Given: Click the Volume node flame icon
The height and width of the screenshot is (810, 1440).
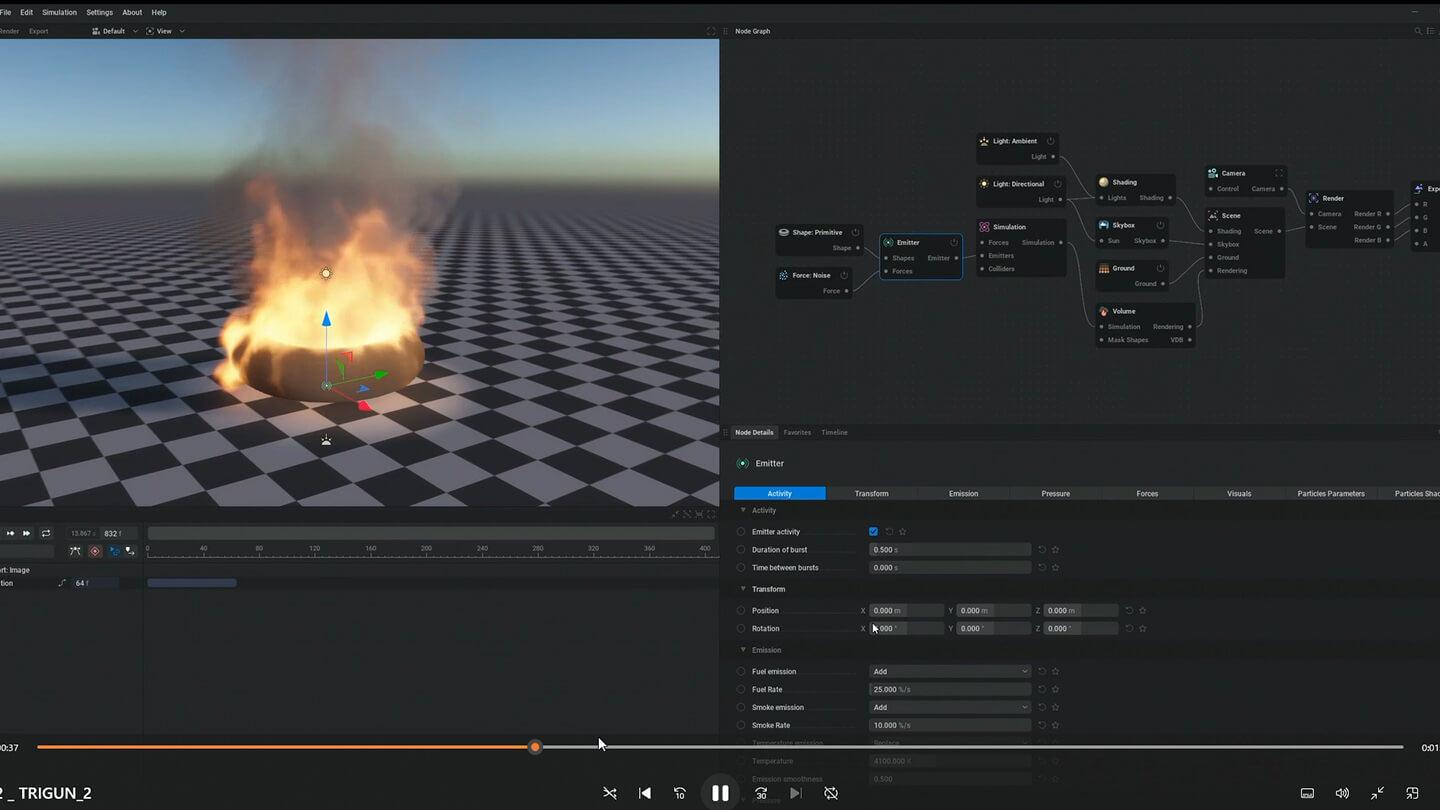Looking at the screenshot, I should point(1104,311).
